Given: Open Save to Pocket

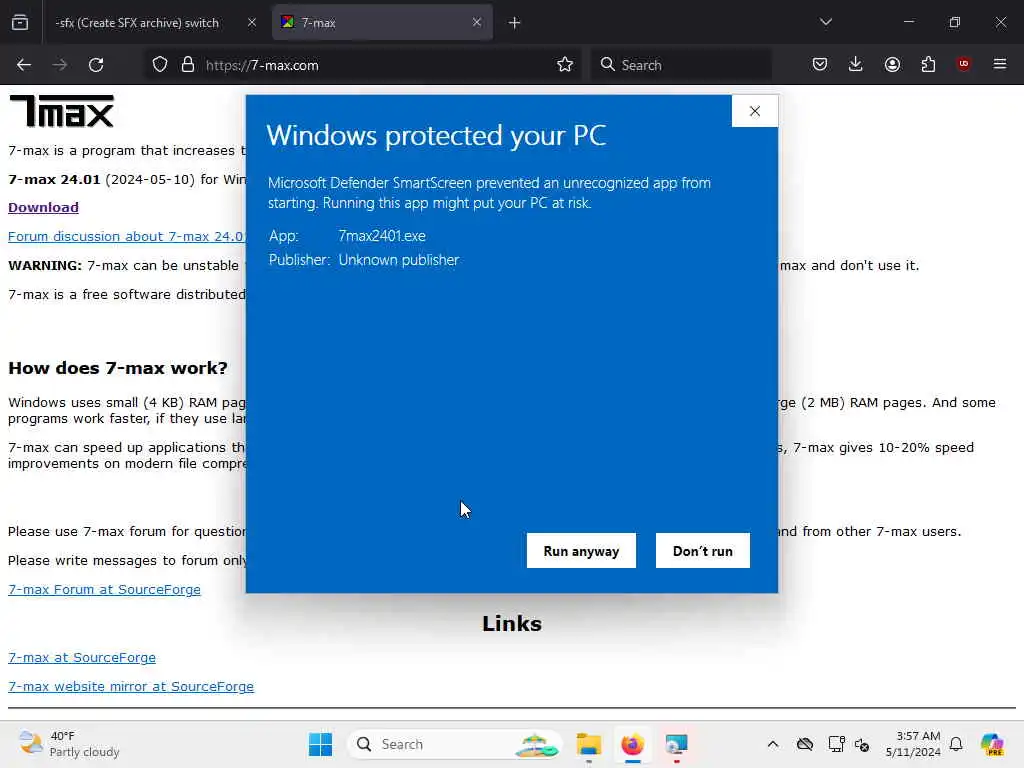Looking at the screenshot, I should pyautogui.click(x=820, y=64).
